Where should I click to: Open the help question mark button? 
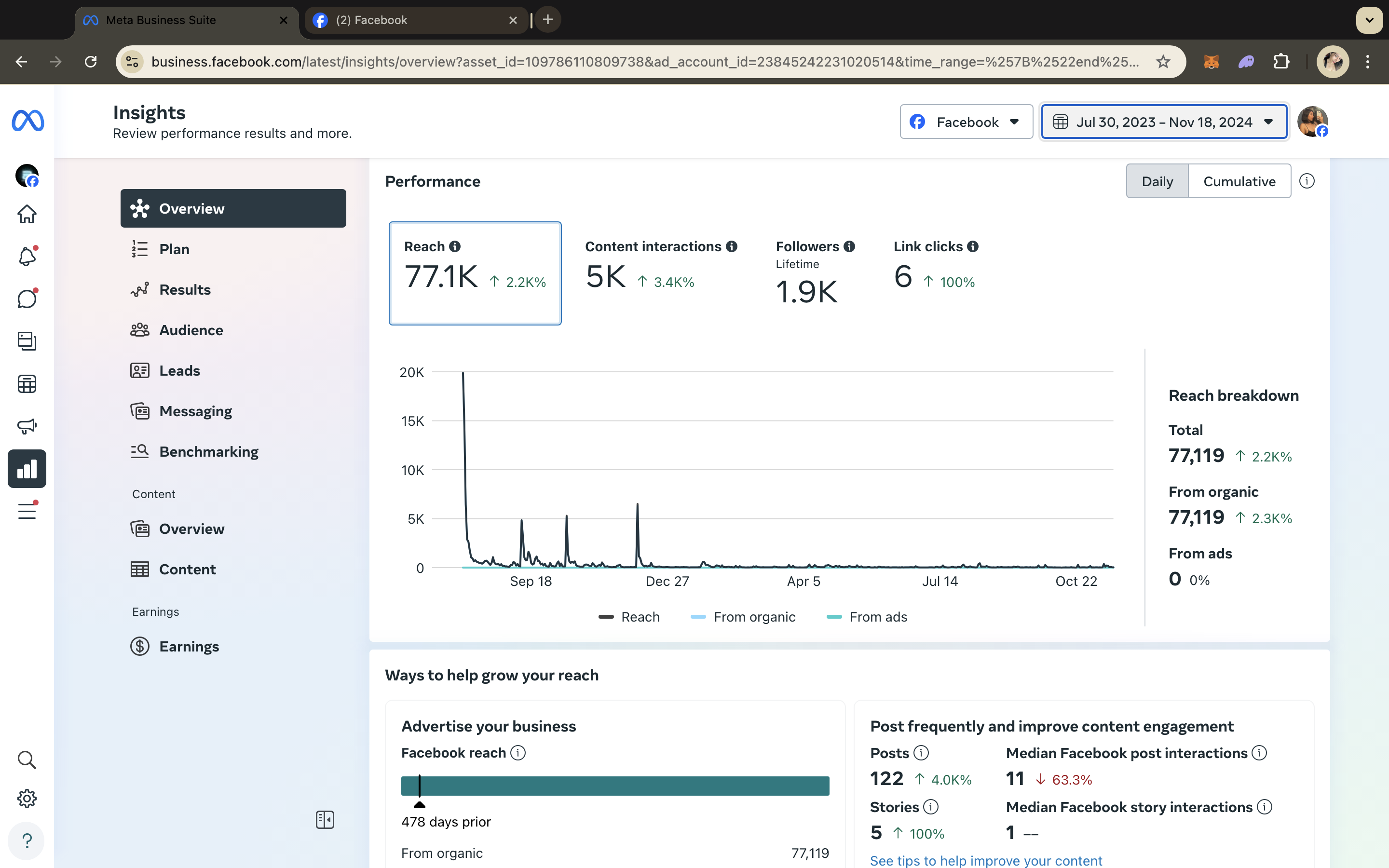pos(27,841)
